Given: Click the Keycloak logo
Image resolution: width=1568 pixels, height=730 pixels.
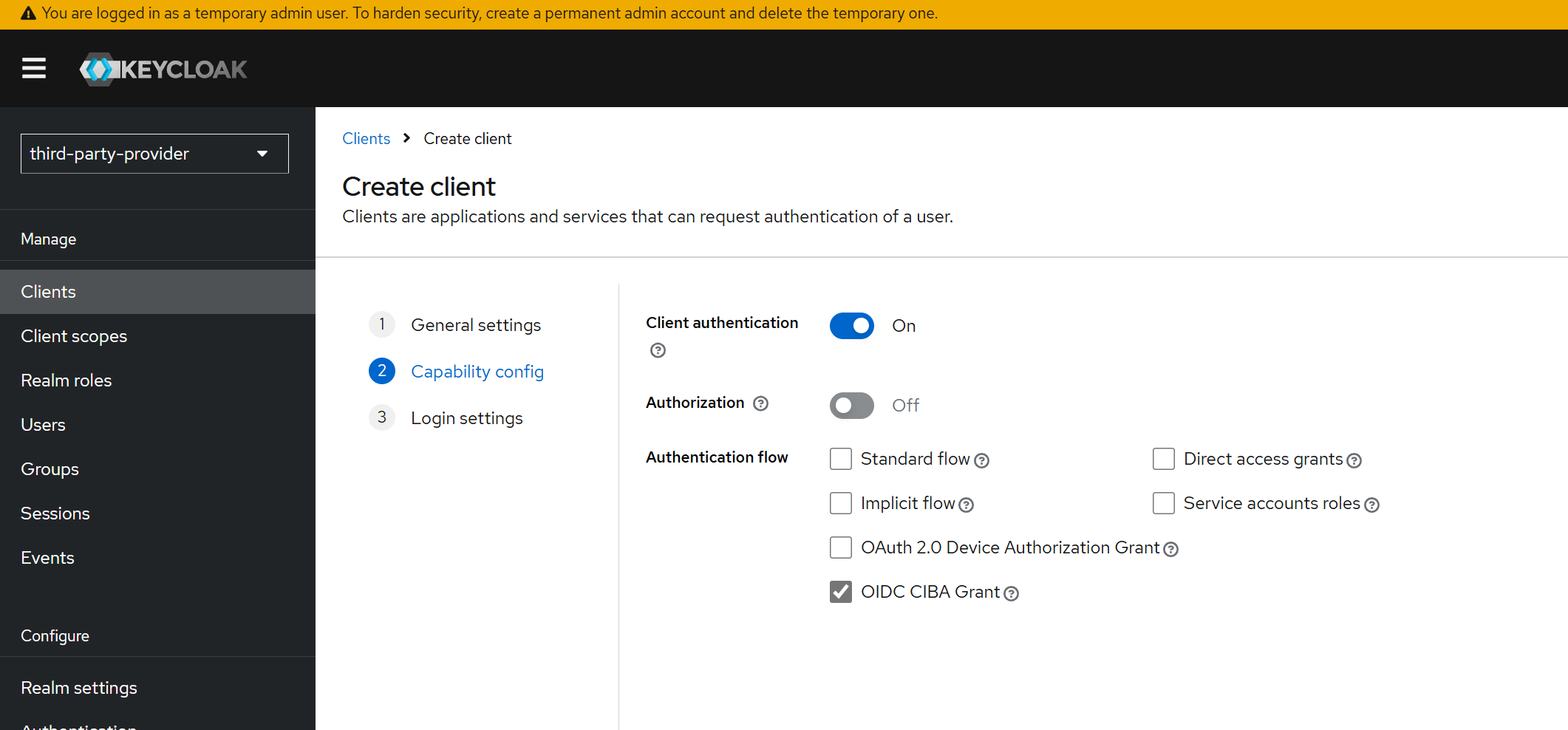Looking at the screenshot, I should click(163, 69).
